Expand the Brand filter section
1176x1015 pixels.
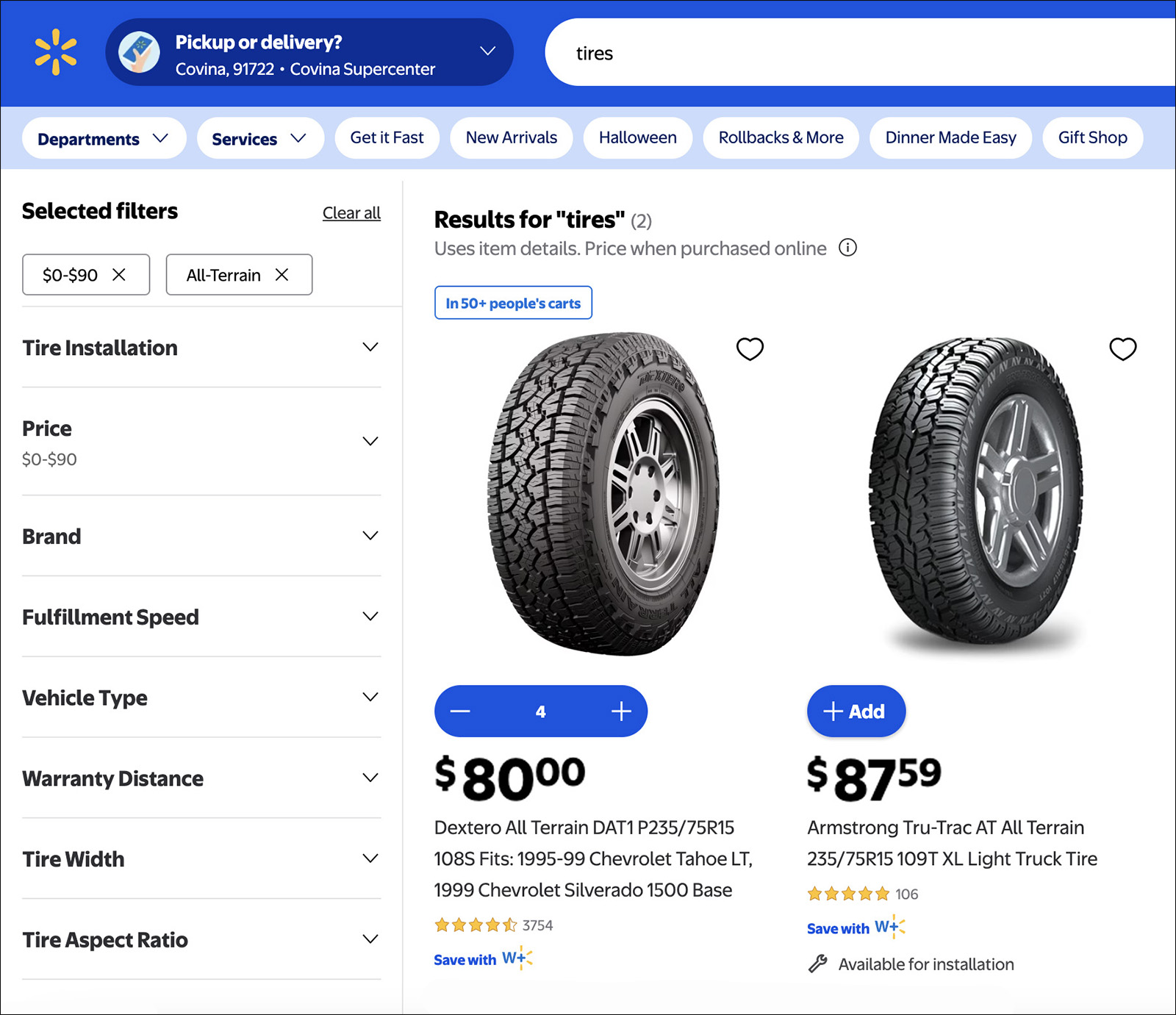(201, 536)
